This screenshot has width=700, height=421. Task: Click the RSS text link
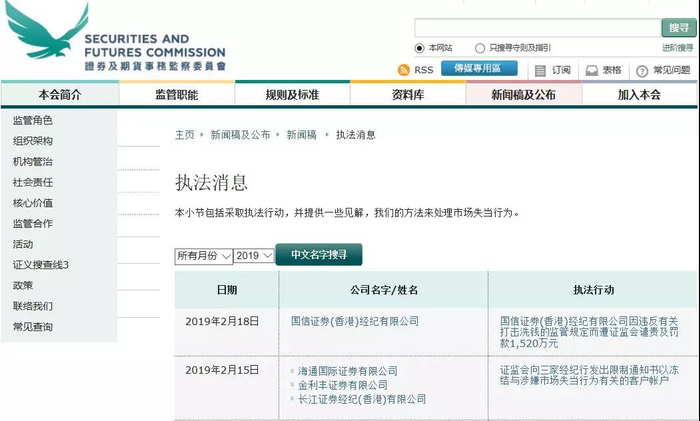[x=423, y=70]
